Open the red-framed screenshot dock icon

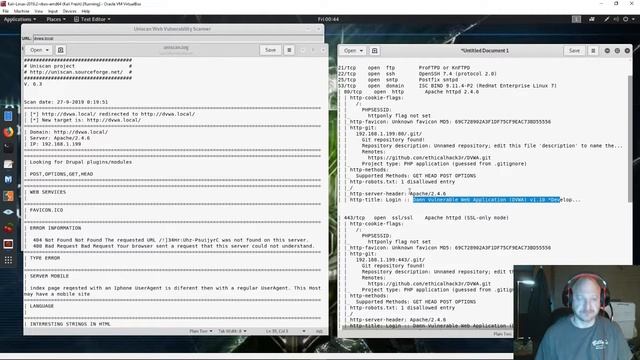[x=8, y=244]
